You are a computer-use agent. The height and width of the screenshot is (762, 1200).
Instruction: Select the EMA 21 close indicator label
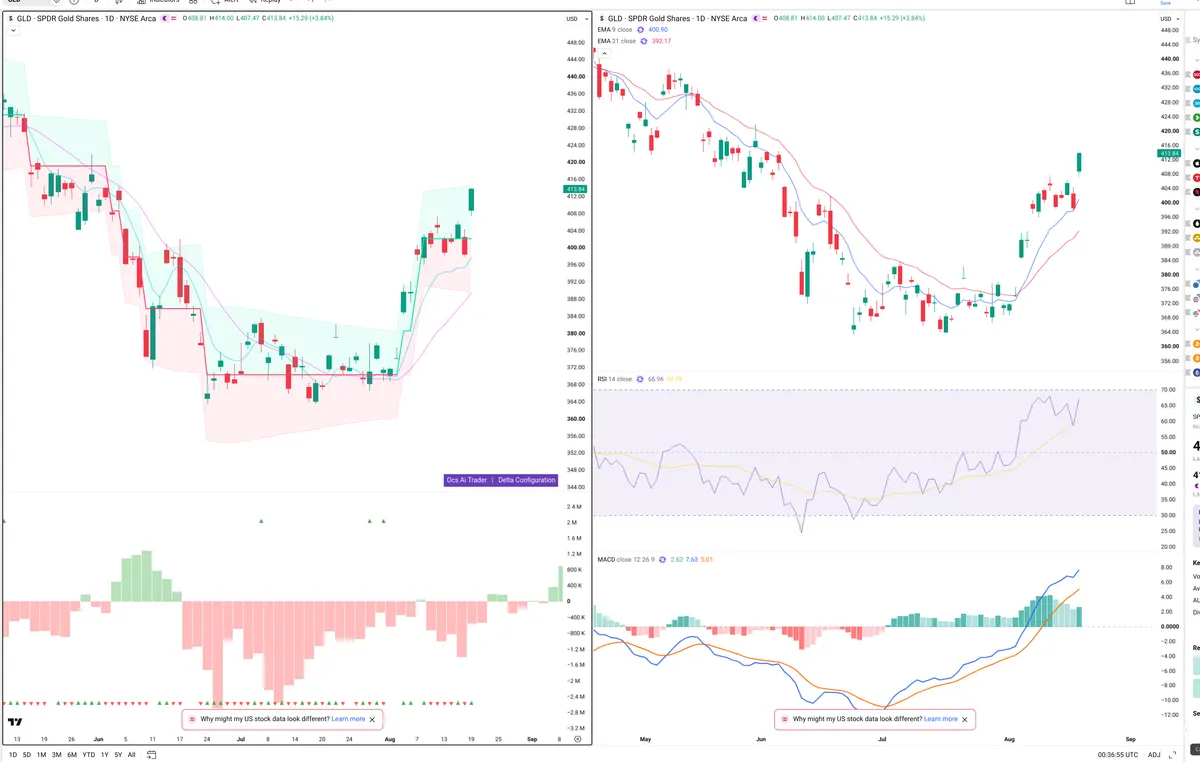(616, 41)
